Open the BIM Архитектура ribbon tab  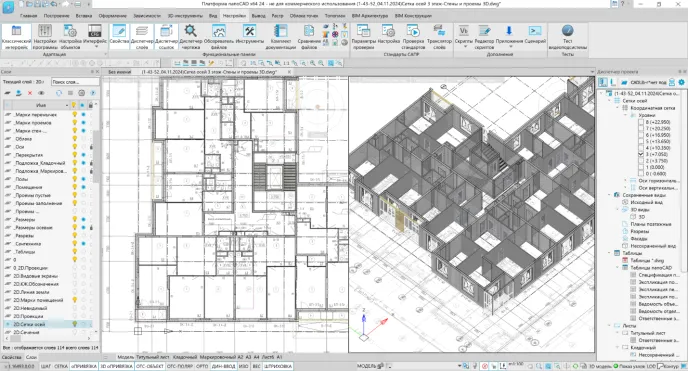coord(370,16)
